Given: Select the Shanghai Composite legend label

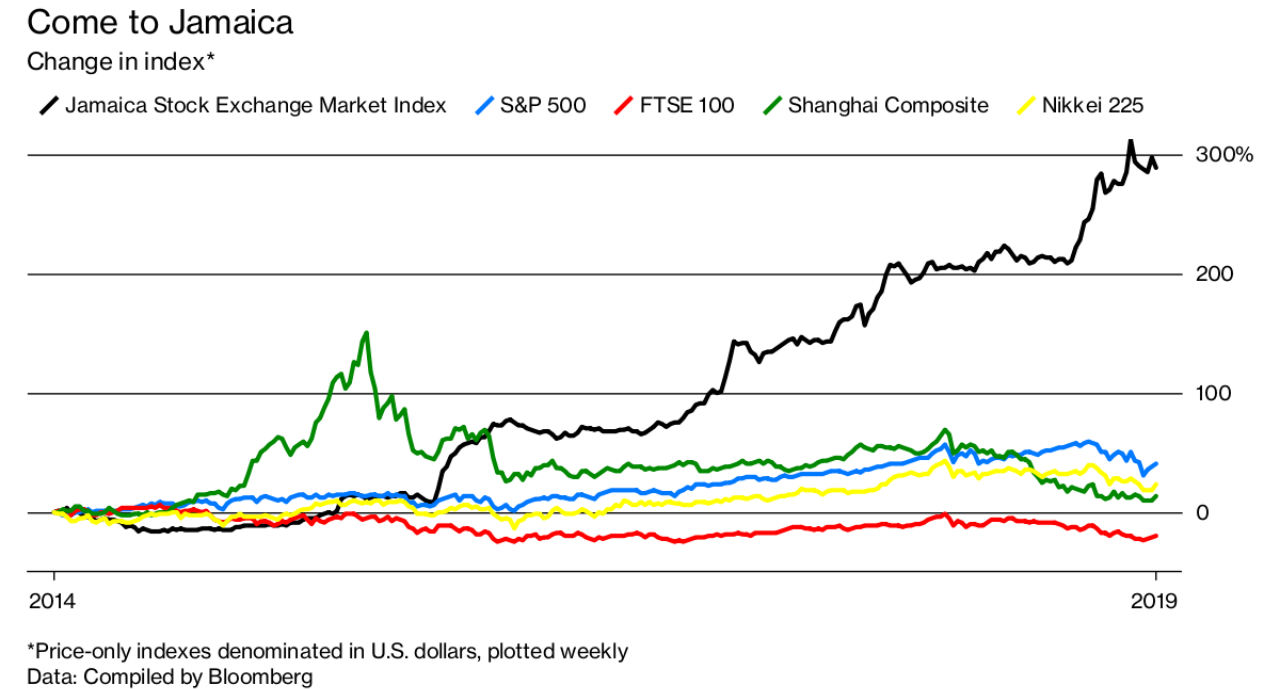Looking at the screenshot, I should coord(888,105).
